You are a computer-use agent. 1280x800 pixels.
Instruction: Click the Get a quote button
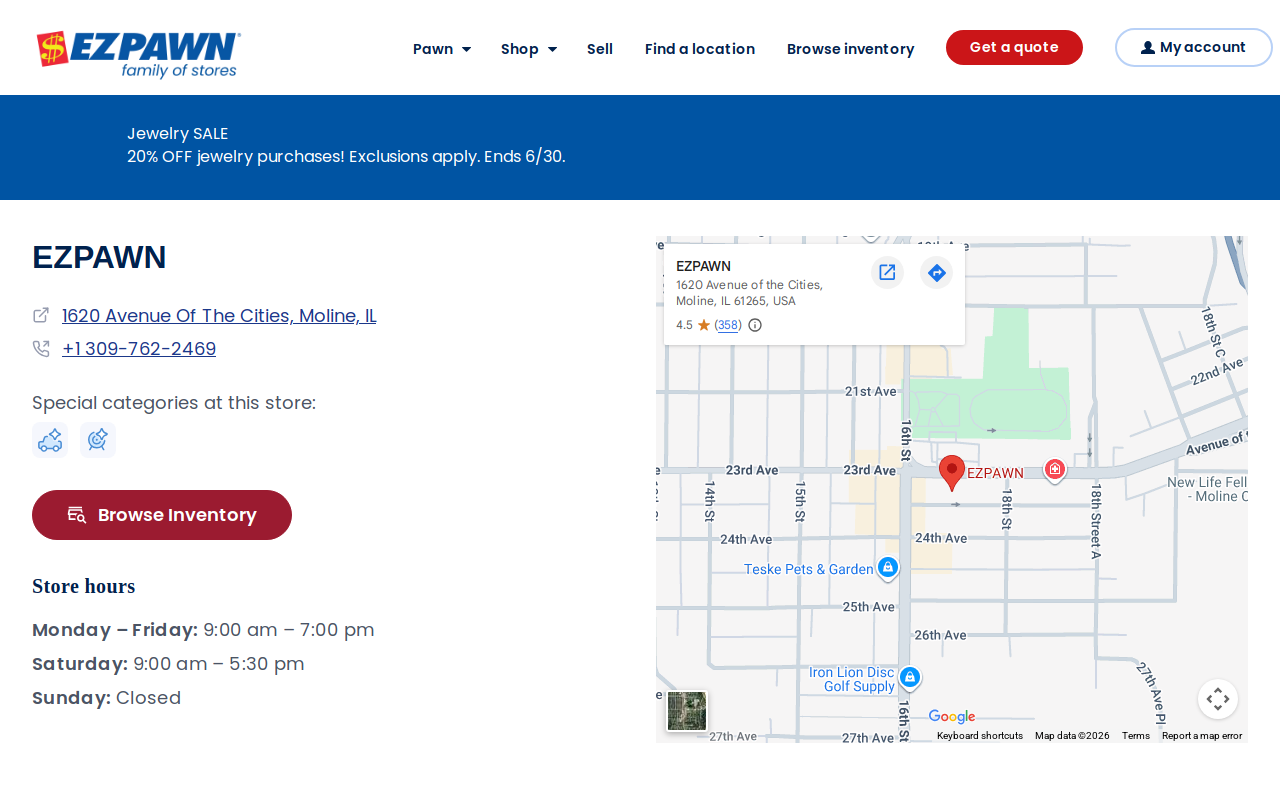point(1014,47)
